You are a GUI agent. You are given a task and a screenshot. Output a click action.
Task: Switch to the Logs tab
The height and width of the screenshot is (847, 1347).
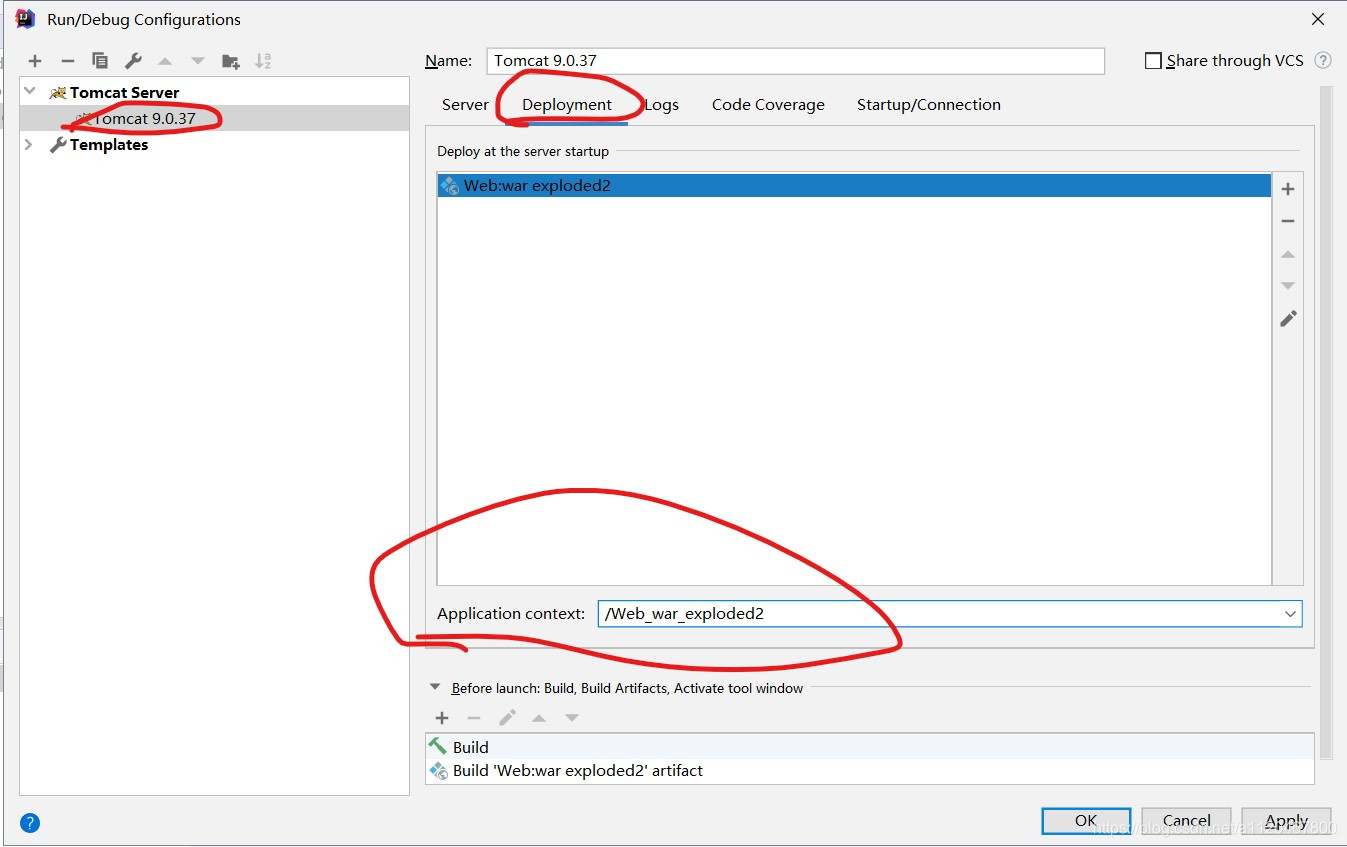[661, 105]
